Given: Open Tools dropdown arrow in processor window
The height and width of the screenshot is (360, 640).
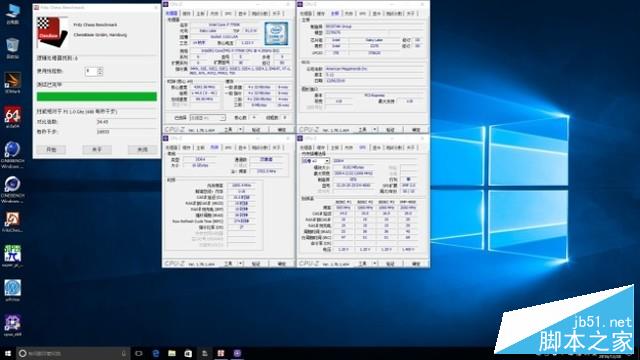Looking at the screenshot, I should pyautogui.click(x=240, y=129).
